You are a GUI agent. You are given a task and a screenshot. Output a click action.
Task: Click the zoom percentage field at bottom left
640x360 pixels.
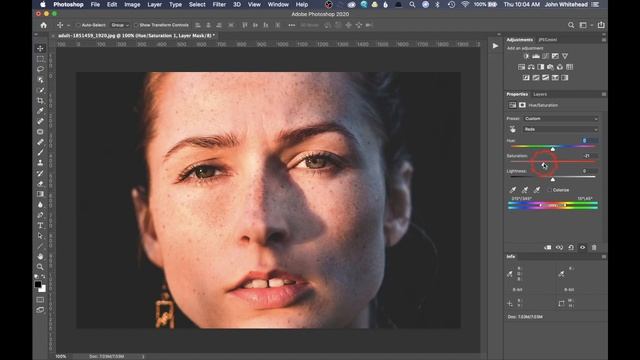(x=61, y=356)
